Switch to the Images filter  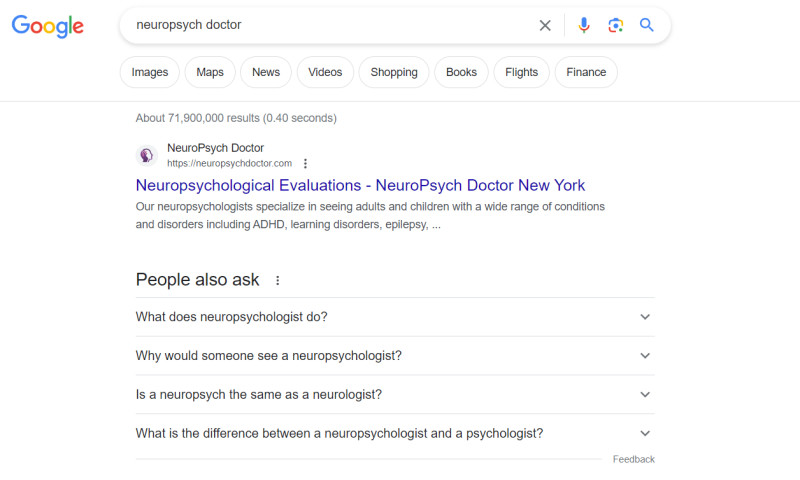(150, 72)
